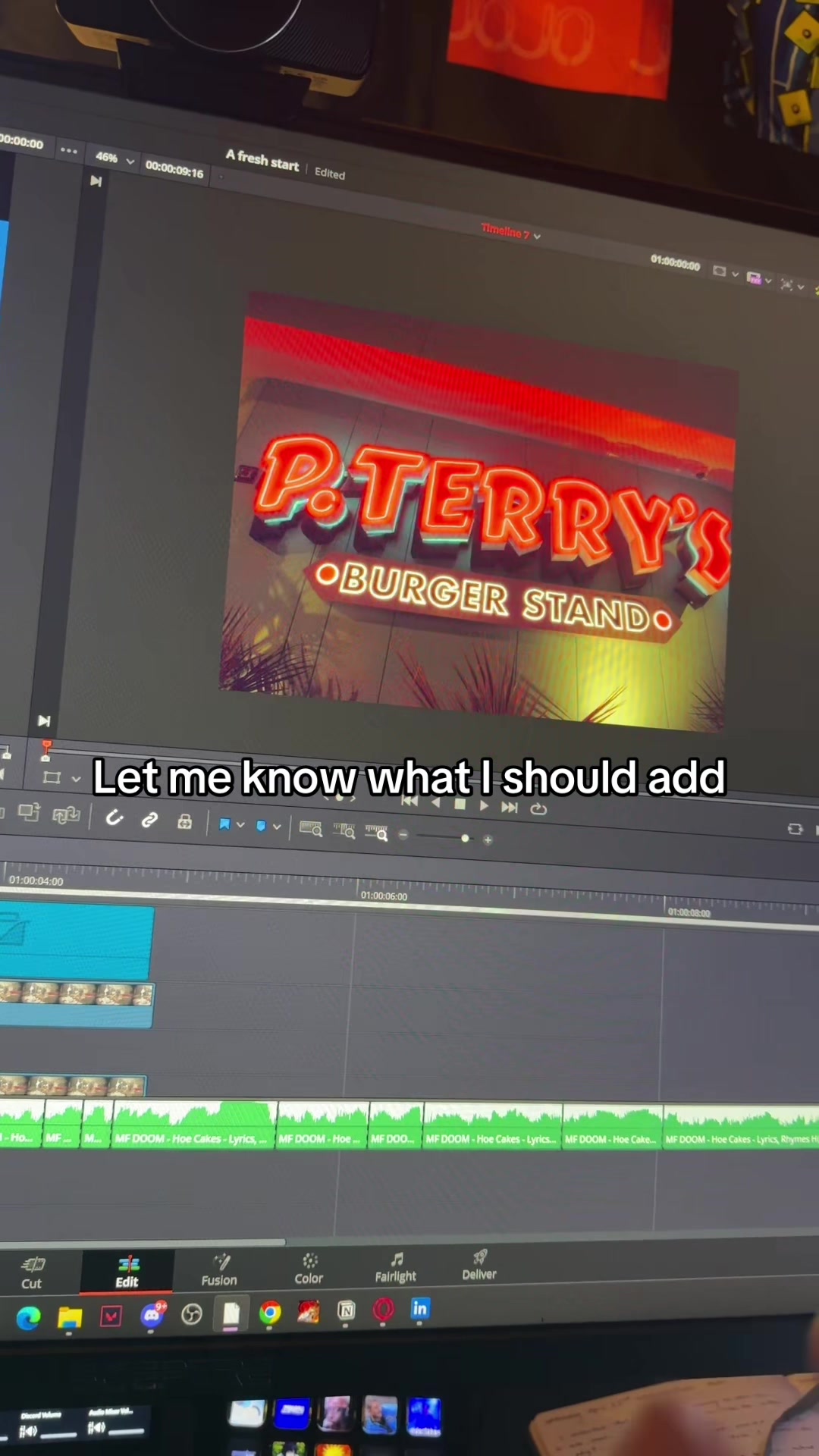Open the Fairlight audio page
The height and width of the screenshot is (1456, 819).
pos(395,1267)
